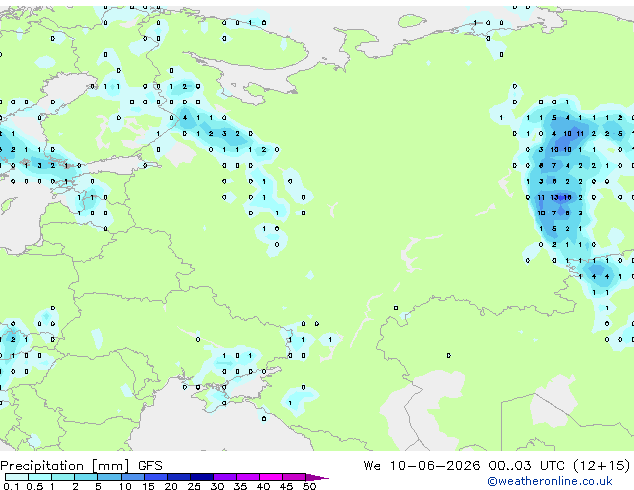
Task: Pick the 1–2 mm legend swatch
Action: tap(63, 477)
